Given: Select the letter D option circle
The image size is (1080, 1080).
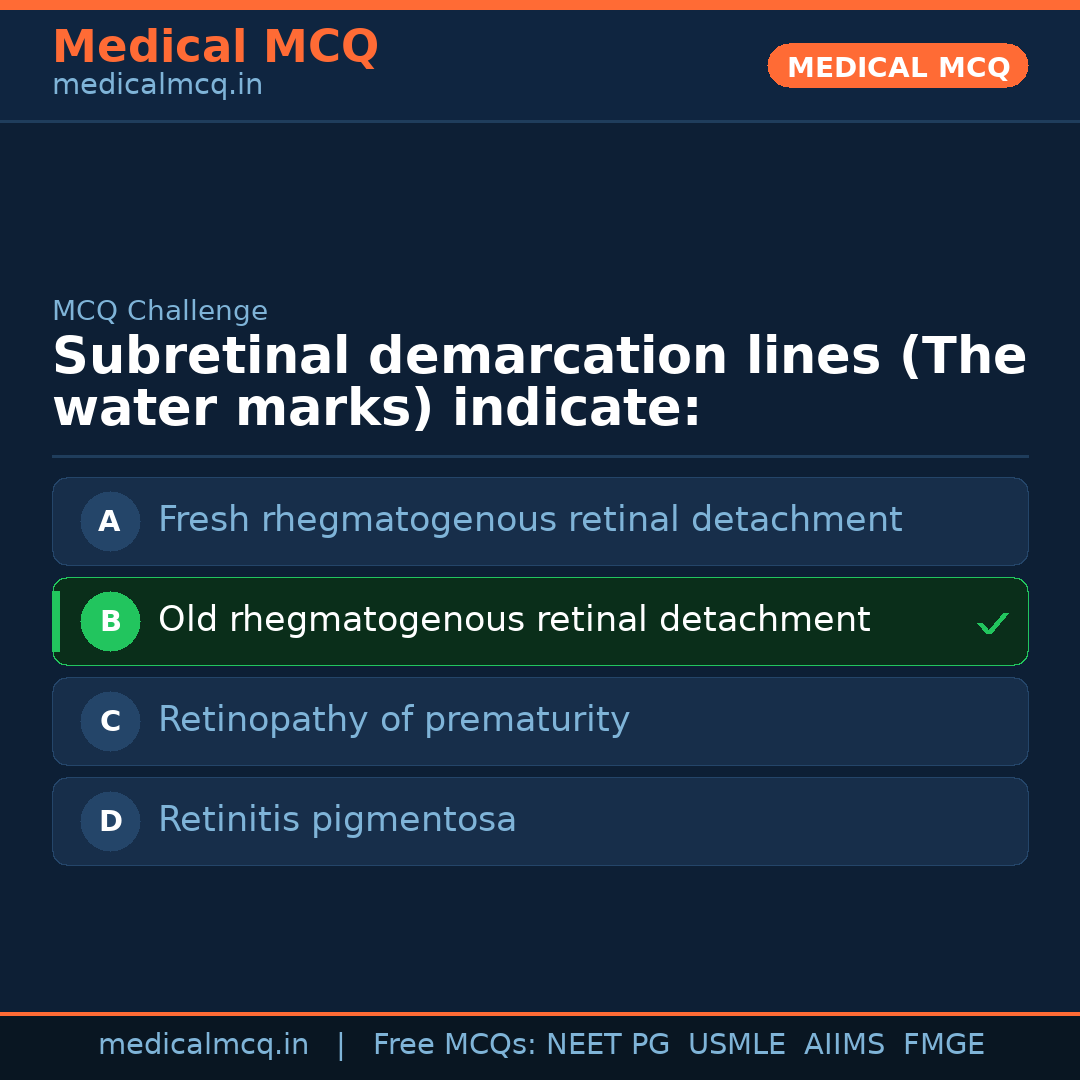Looking at the screenshot, I should 110,821.
